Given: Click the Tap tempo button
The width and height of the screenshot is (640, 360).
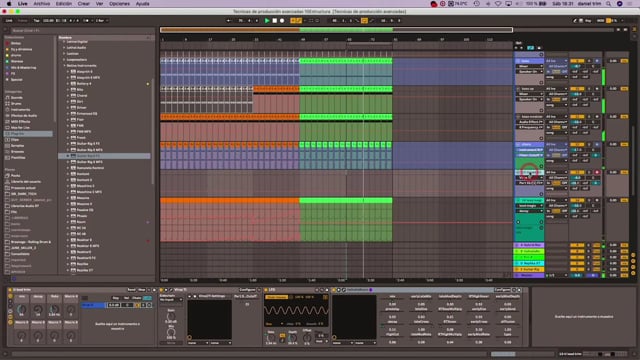Looking at the screenshot, I should pyautogui.click(x=36, y=20).
